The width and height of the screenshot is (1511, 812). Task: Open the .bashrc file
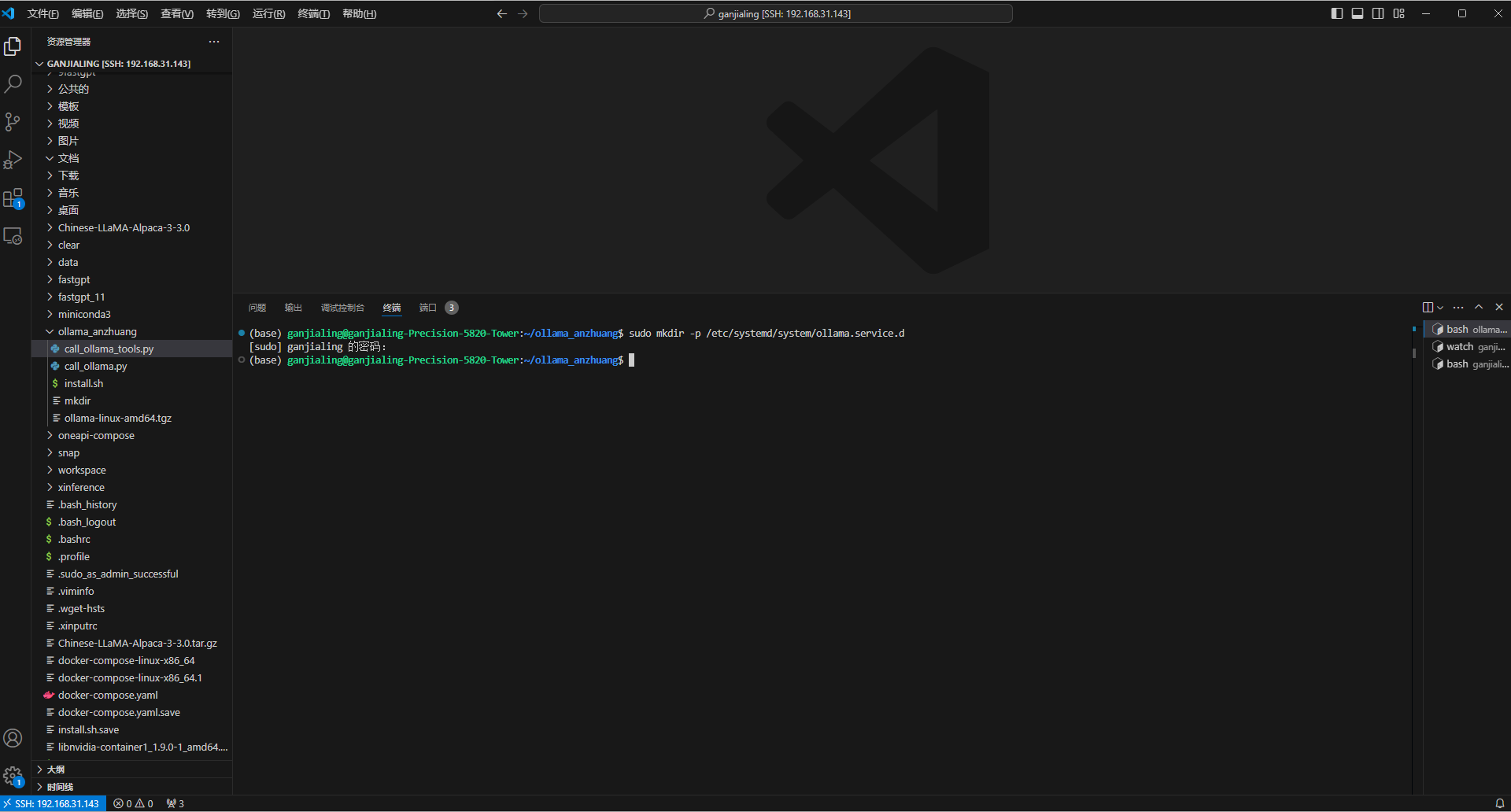coord(131,539)
